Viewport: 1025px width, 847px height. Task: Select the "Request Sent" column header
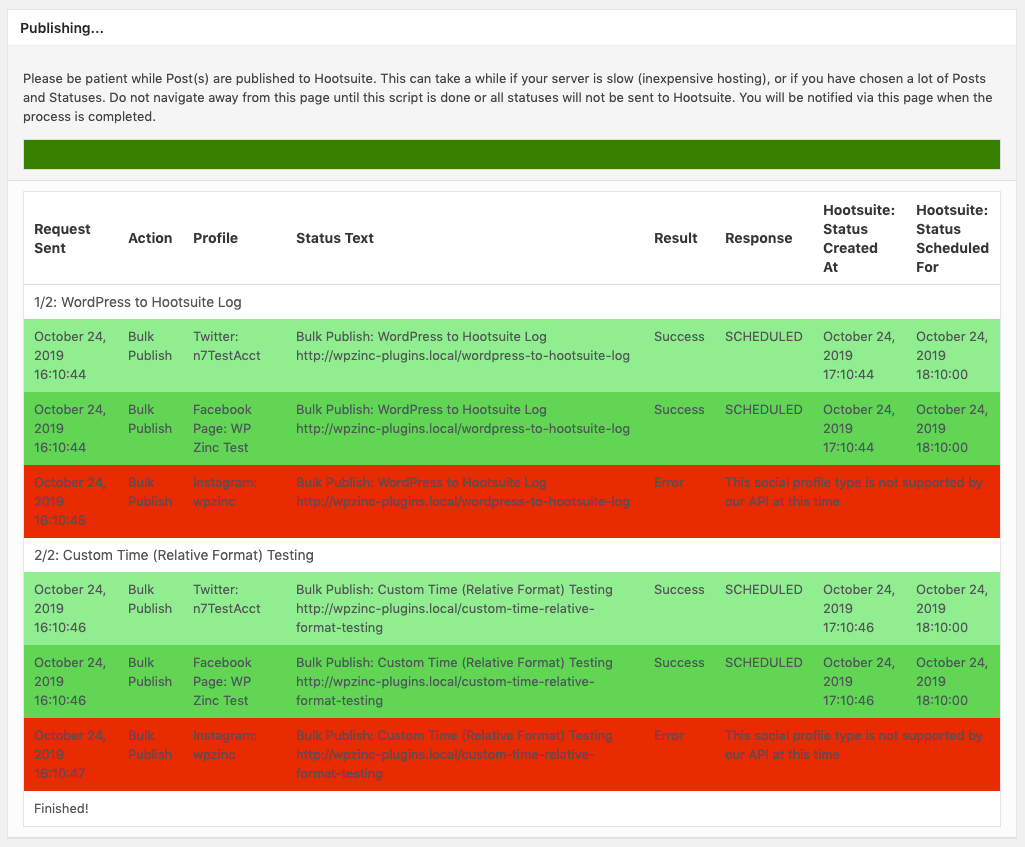pos(62,239)
